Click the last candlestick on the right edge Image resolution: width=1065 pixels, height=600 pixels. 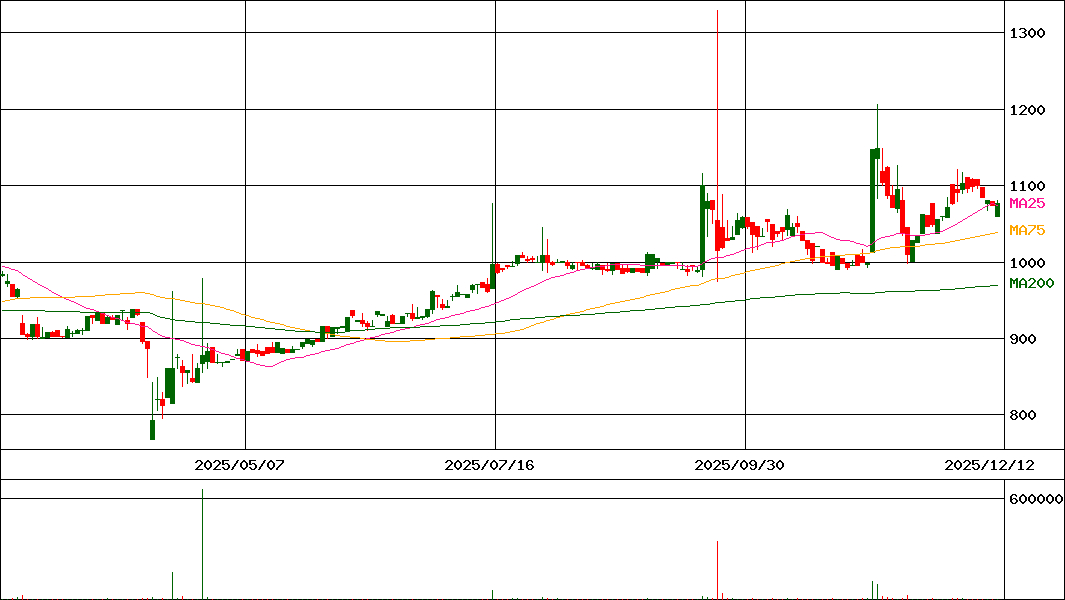(997, 209)
